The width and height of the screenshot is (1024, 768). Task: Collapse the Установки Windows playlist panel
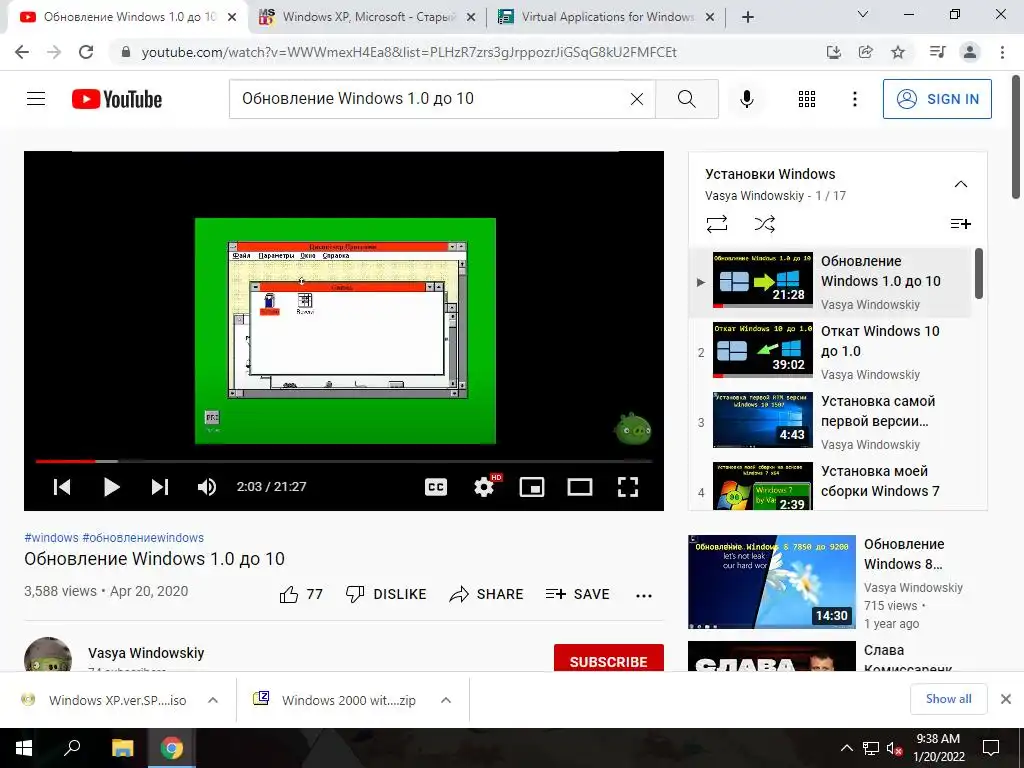click(961, 184)
